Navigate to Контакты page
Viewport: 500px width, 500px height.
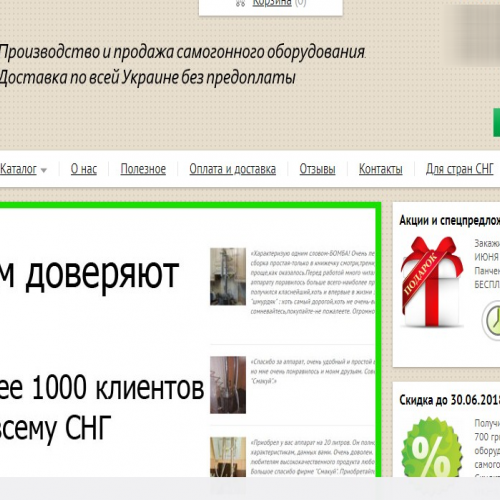point(381,169)
